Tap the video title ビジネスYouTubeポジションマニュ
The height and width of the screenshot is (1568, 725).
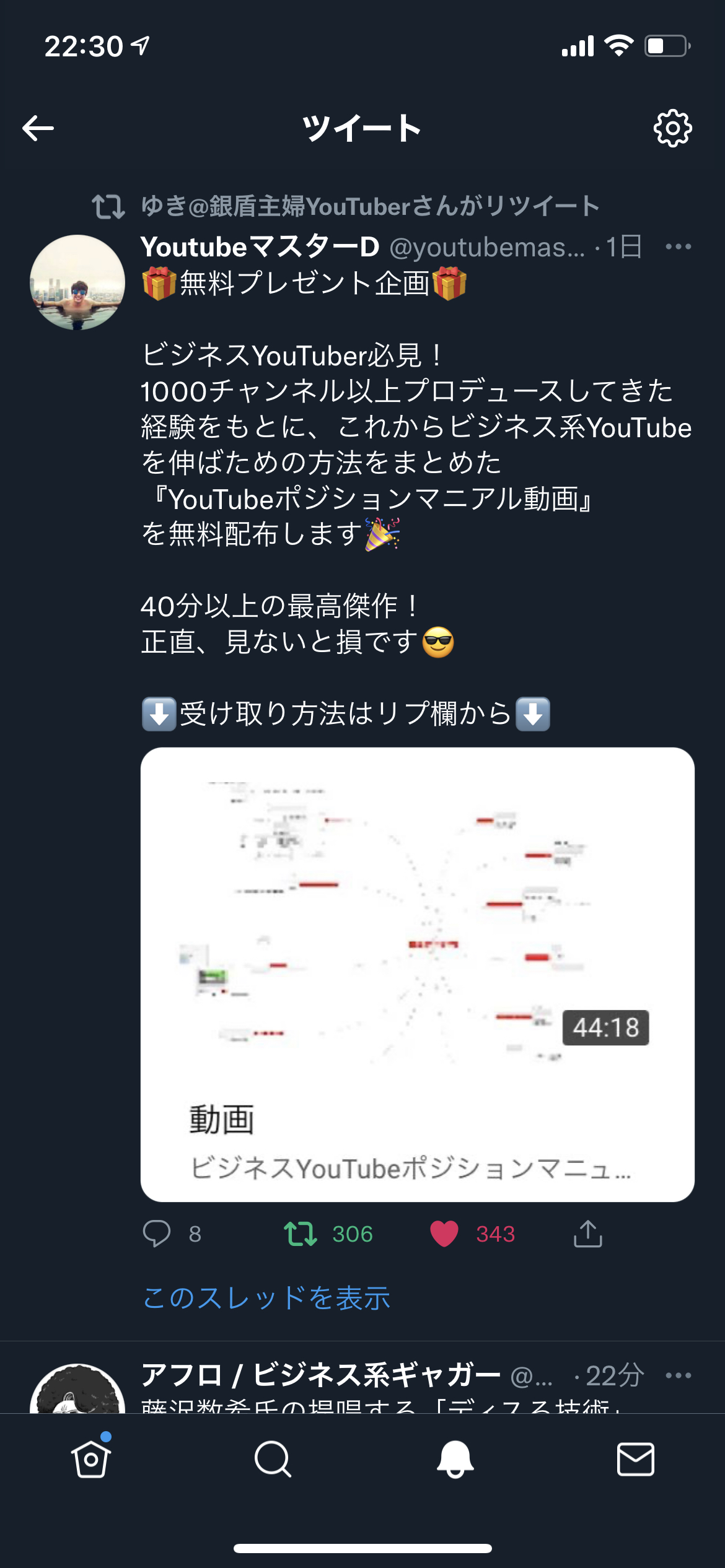(x=410, y=1169)
